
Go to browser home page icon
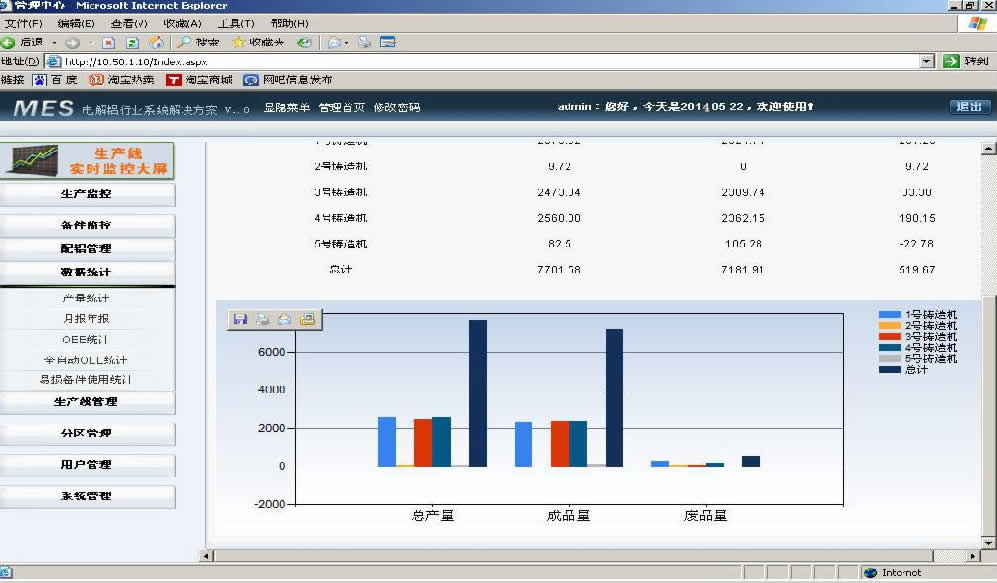(156, 43)
